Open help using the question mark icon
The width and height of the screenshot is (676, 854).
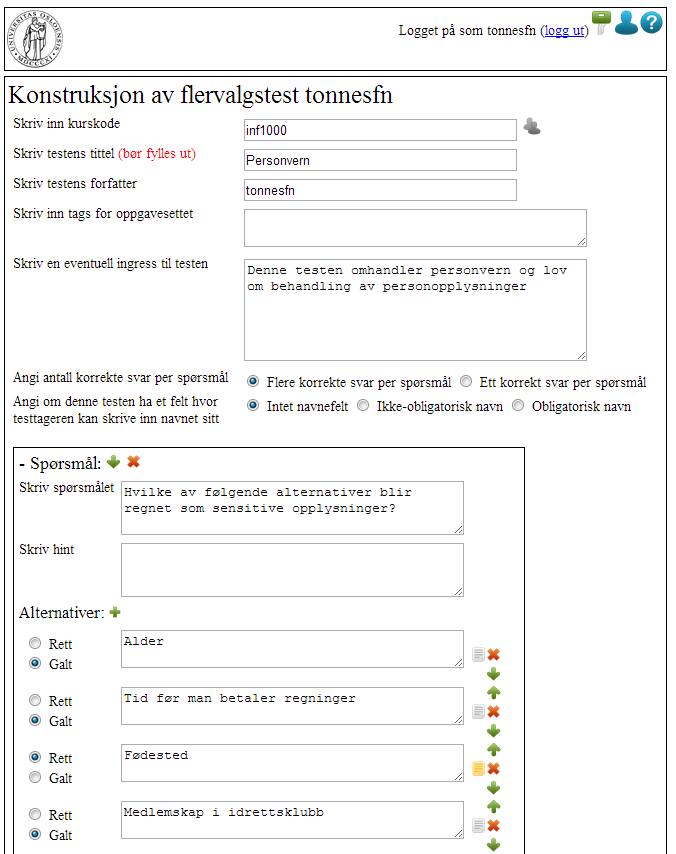point(652,22)
